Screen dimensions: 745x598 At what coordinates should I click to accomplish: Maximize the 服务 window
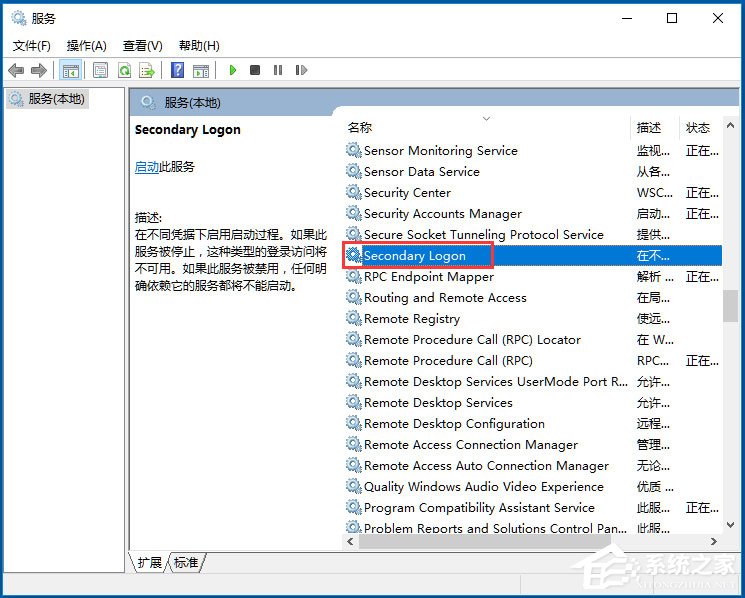click(x=672, y=18)
